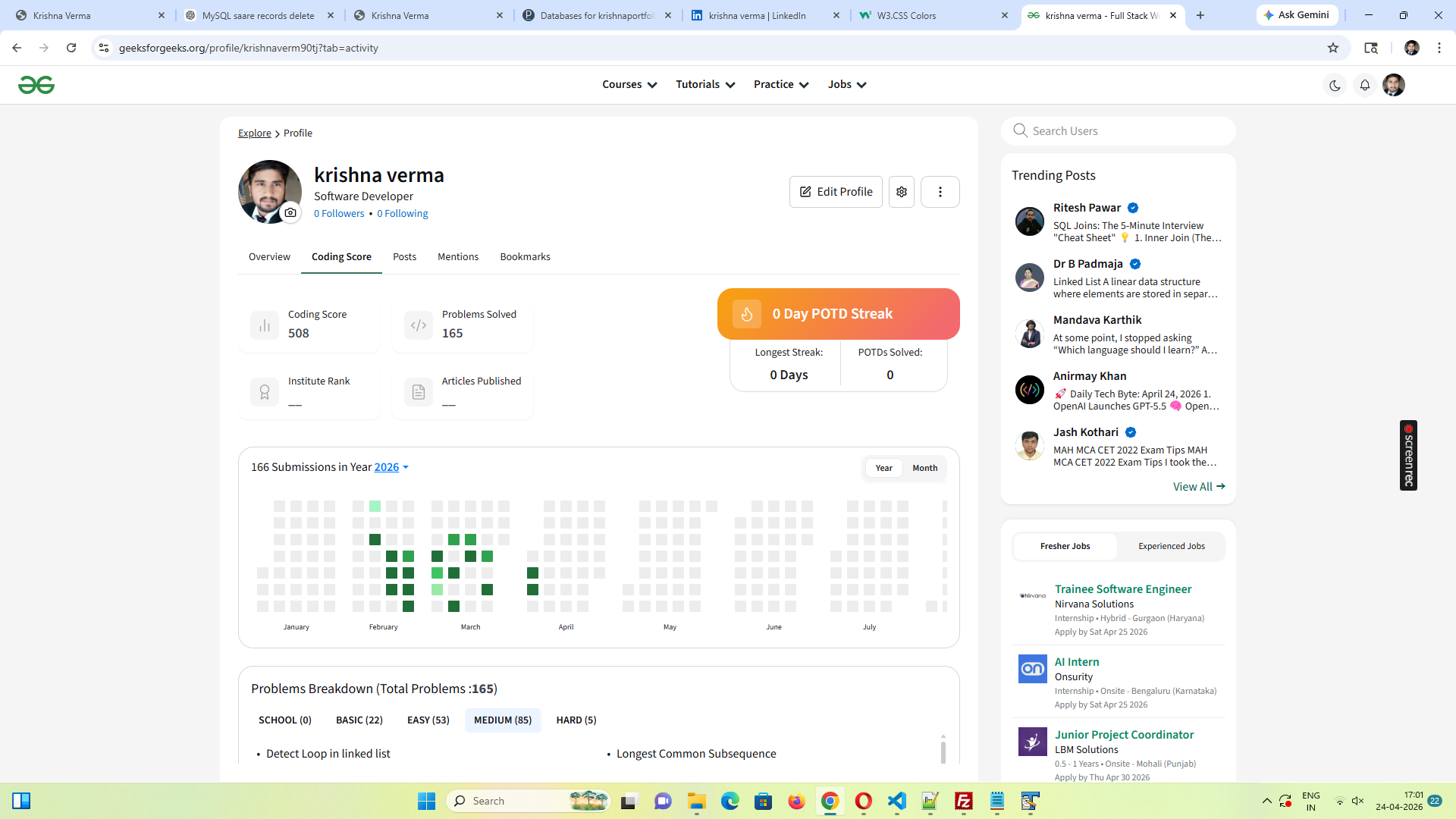This screenshot has height=819, width=1456.
Task: Toggle dark mode moon icon
Action: (x=1335, y=86)
